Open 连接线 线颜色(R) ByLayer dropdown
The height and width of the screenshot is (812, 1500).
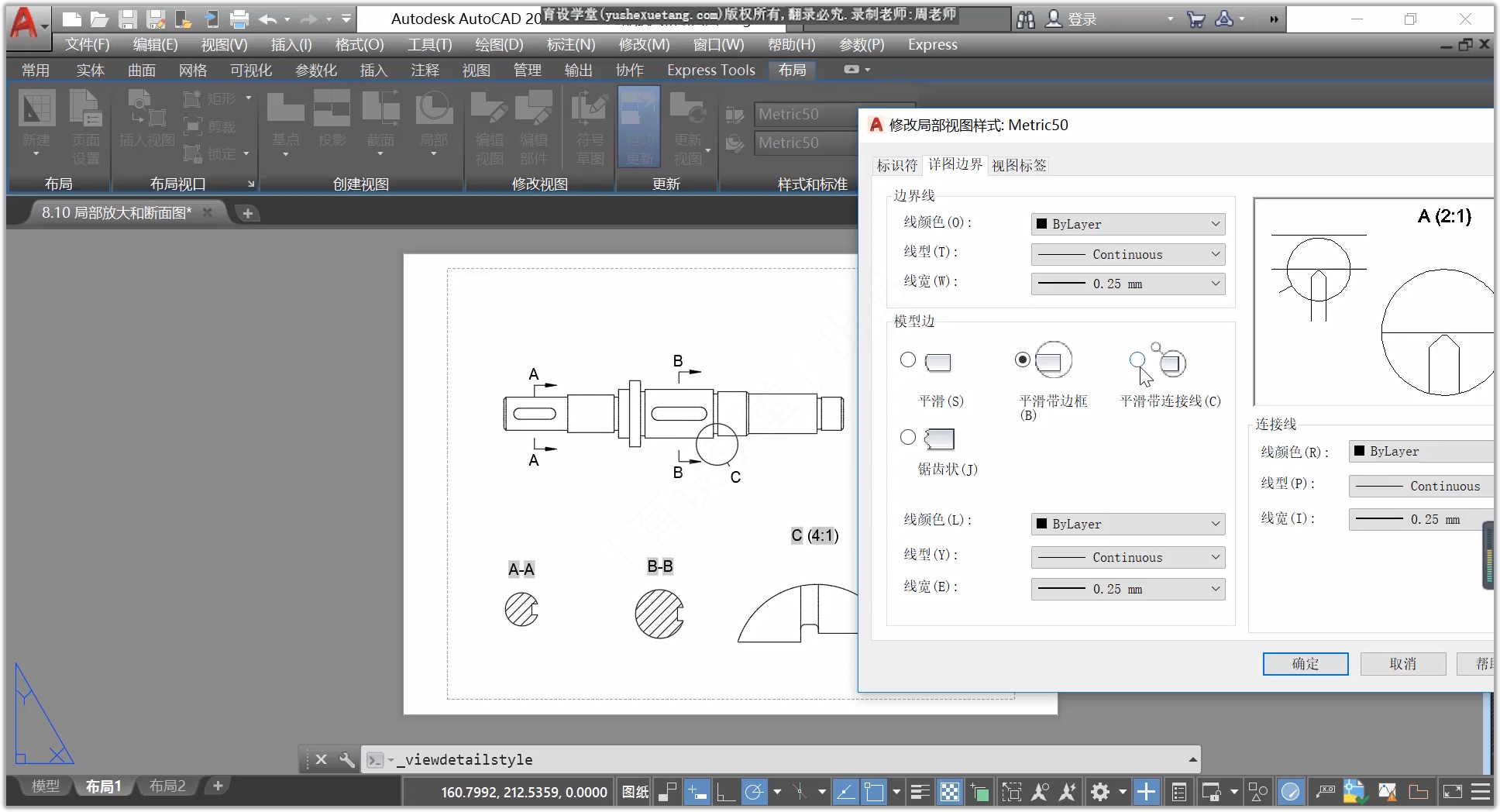coord(1421,451)
